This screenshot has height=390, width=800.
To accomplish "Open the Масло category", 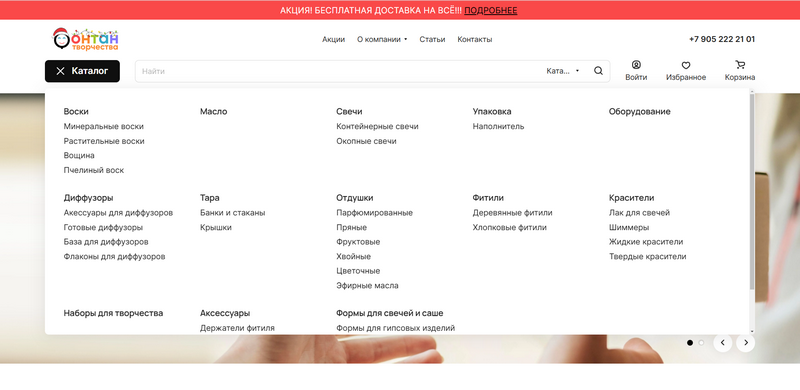I will coord(214,111).
